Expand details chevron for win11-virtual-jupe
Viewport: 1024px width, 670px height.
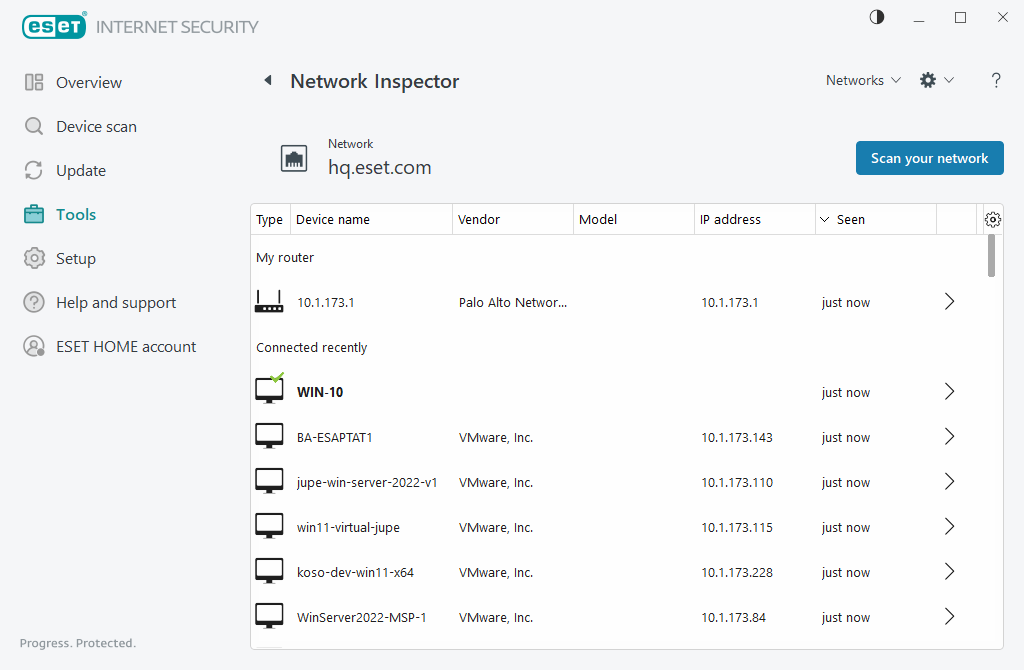(x=950, y=527)
